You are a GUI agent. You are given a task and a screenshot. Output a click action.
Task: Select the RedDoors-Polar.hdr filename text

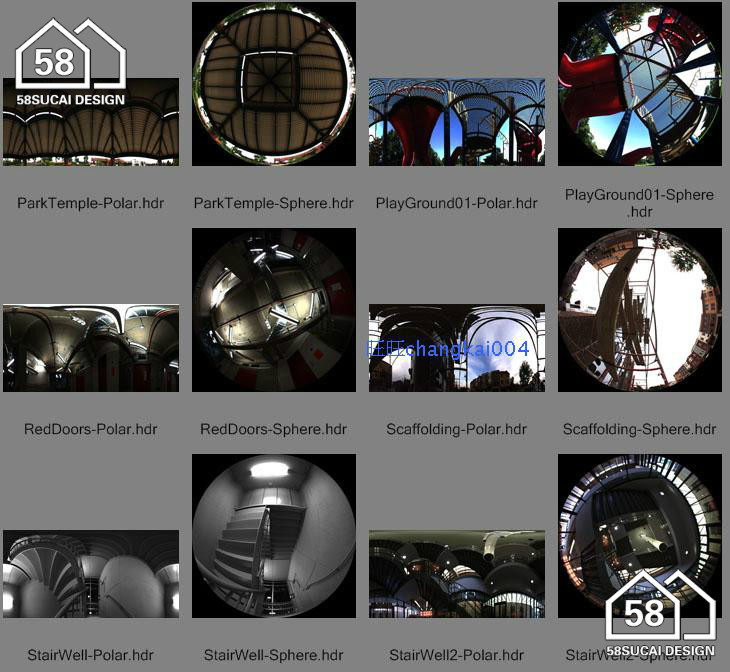(91, 429)
